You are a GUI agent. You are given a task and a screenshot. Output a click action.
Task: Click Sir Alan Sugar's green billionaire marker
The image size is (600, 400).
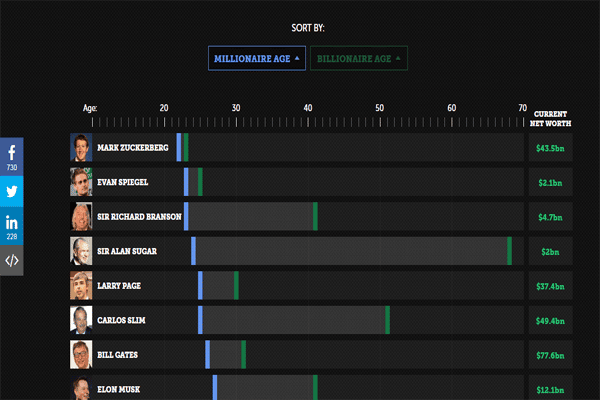pos(509,251)
